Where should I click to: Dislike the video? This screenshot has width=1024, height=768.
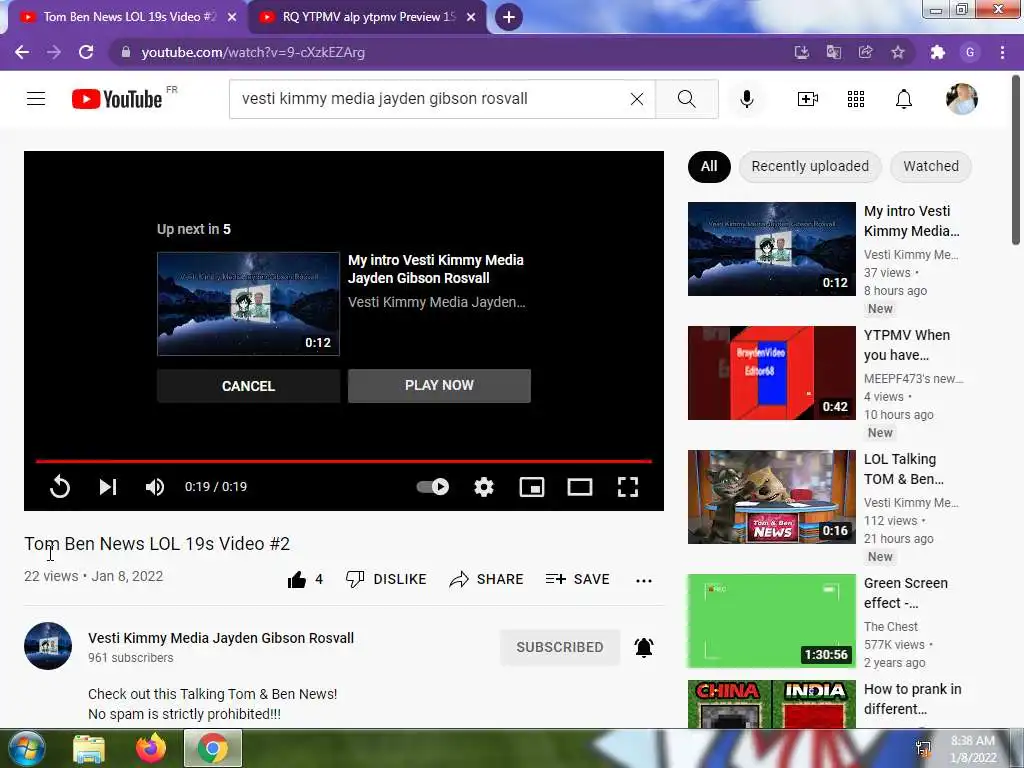tap(386, 579)
